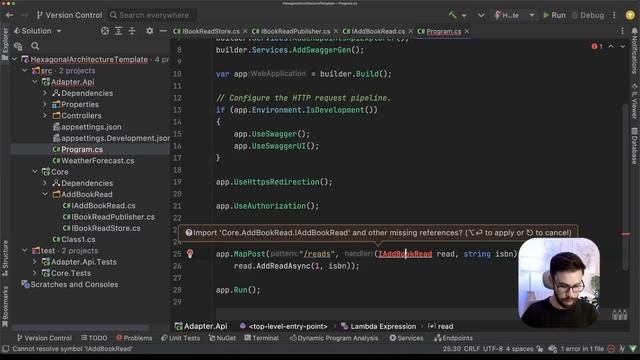
Task: Click the Search everywhere field
Action: click(x=152, y=15)
